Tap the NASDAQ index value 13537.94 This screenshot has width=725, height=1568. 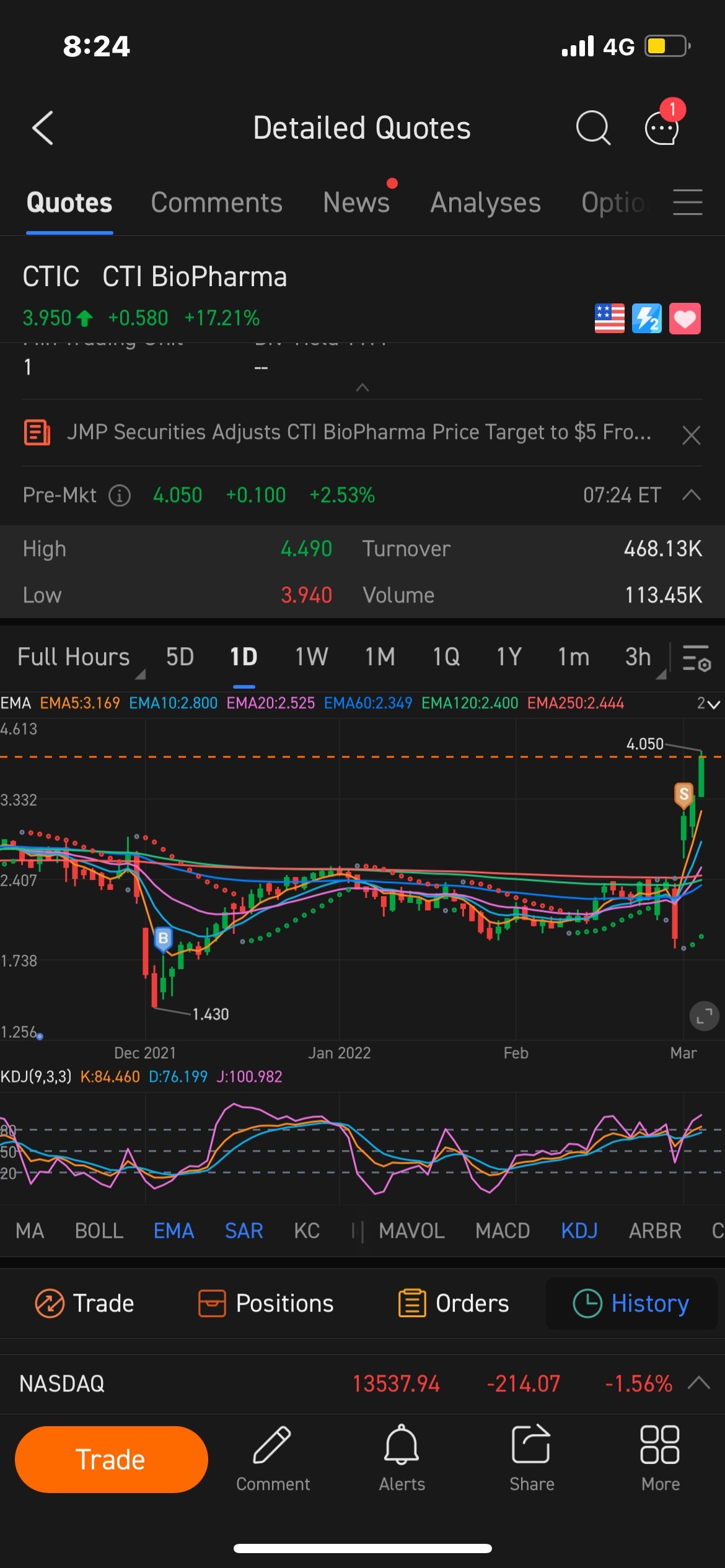tap(396, 1383)
